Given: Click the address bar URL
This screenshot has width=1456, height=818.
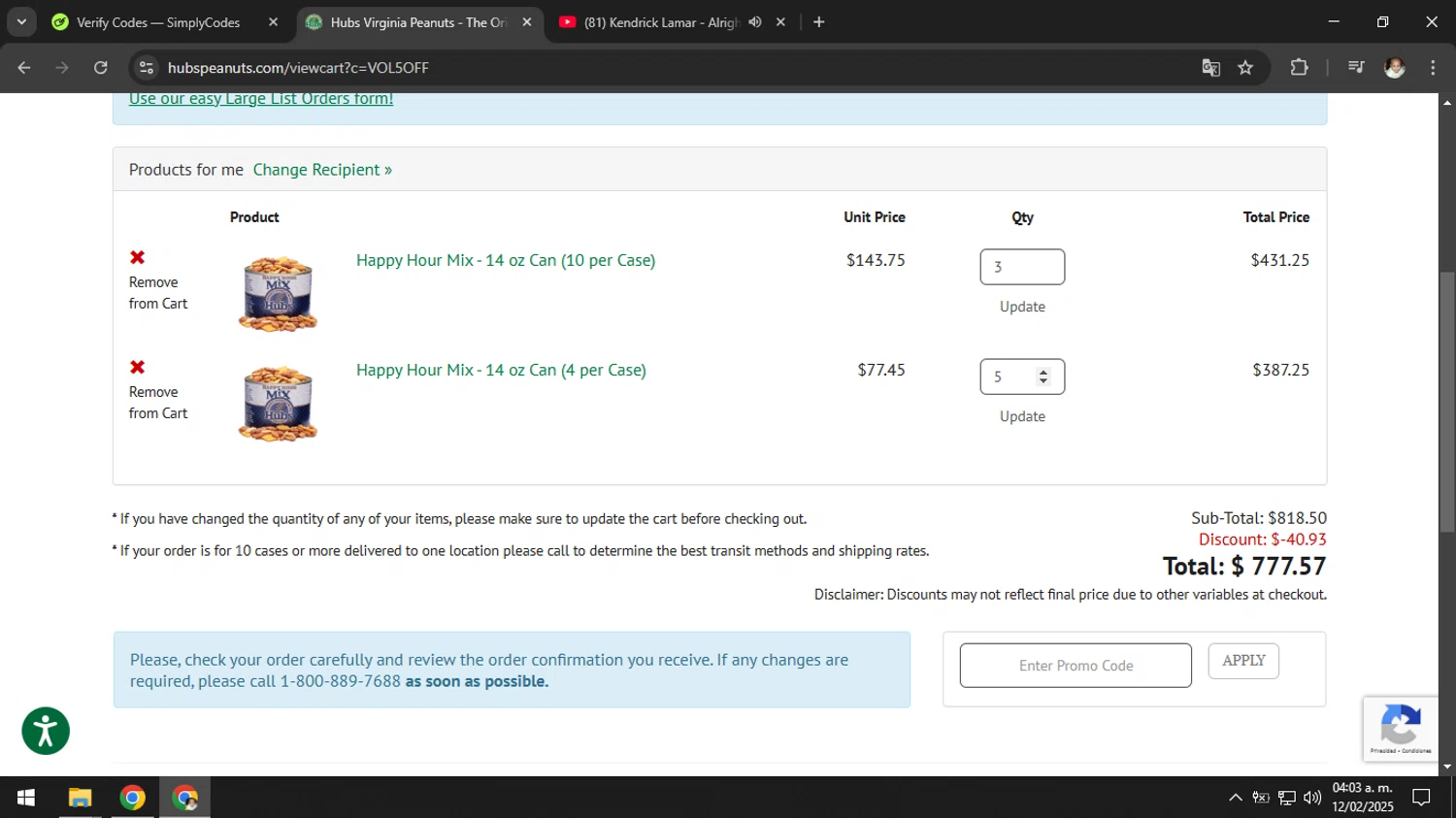Looking at the screenshot, I should (x=298, y=67).
